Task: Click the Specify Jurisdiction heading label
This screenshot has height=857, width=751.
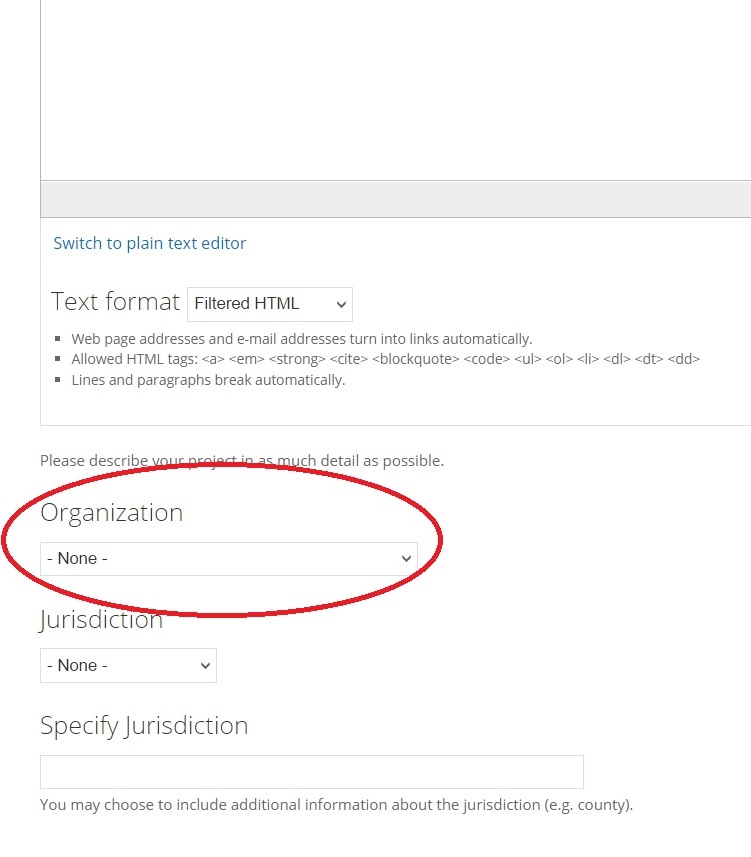Action: click(x=144, y=726)
